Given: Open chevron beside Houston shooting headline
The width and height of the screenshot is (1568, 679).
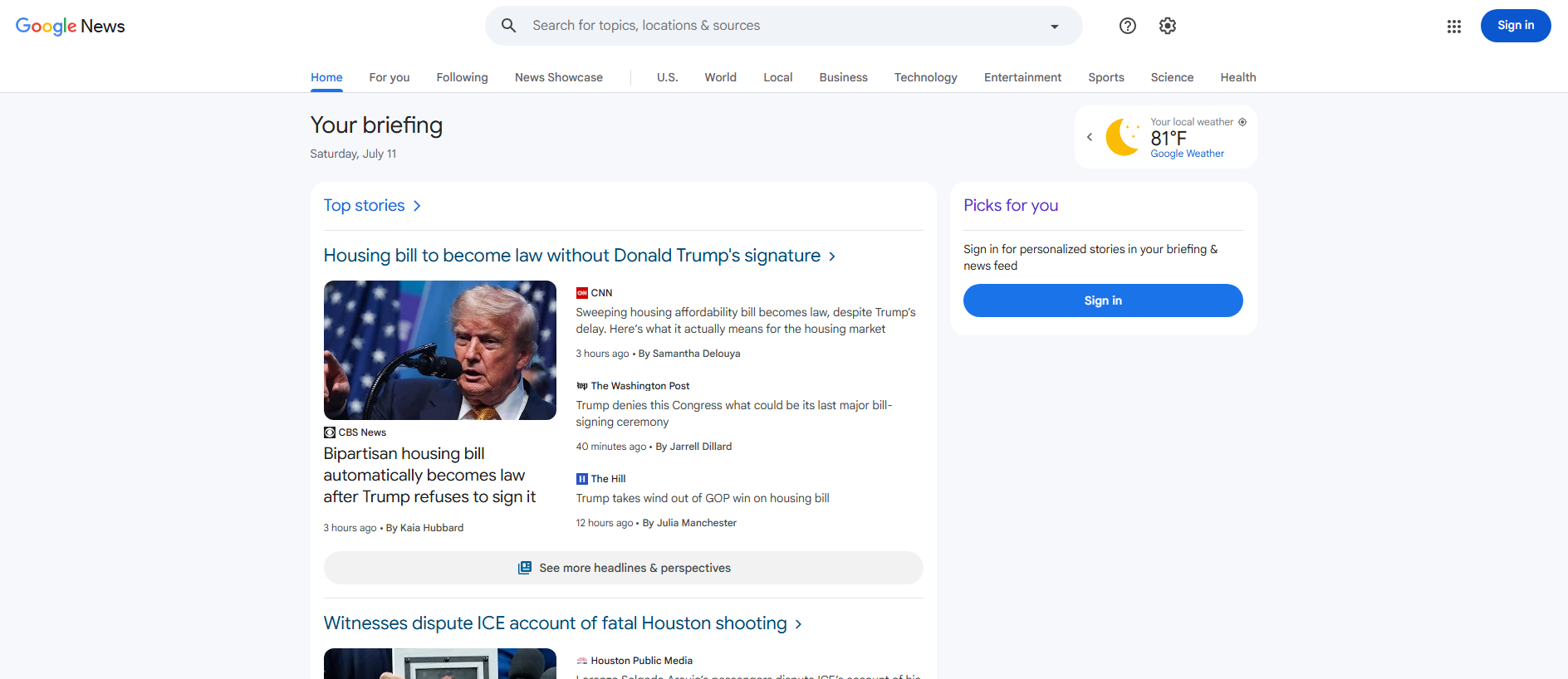Looking at the screenshot, I should 799,624.
